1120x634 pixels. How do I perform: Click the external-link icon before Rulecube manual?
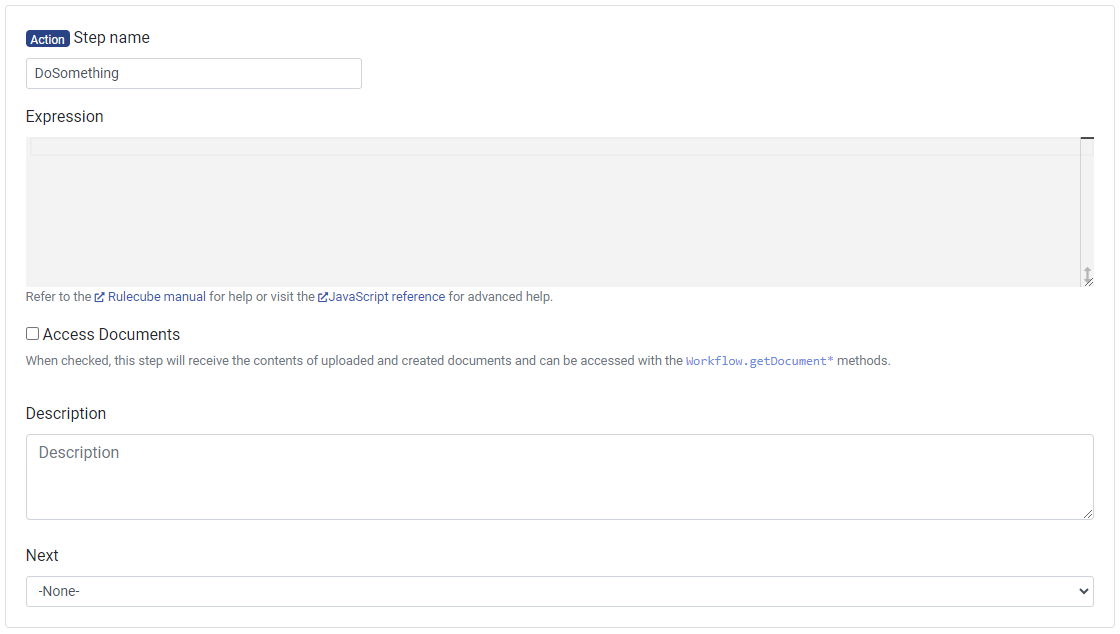point(100,297)
